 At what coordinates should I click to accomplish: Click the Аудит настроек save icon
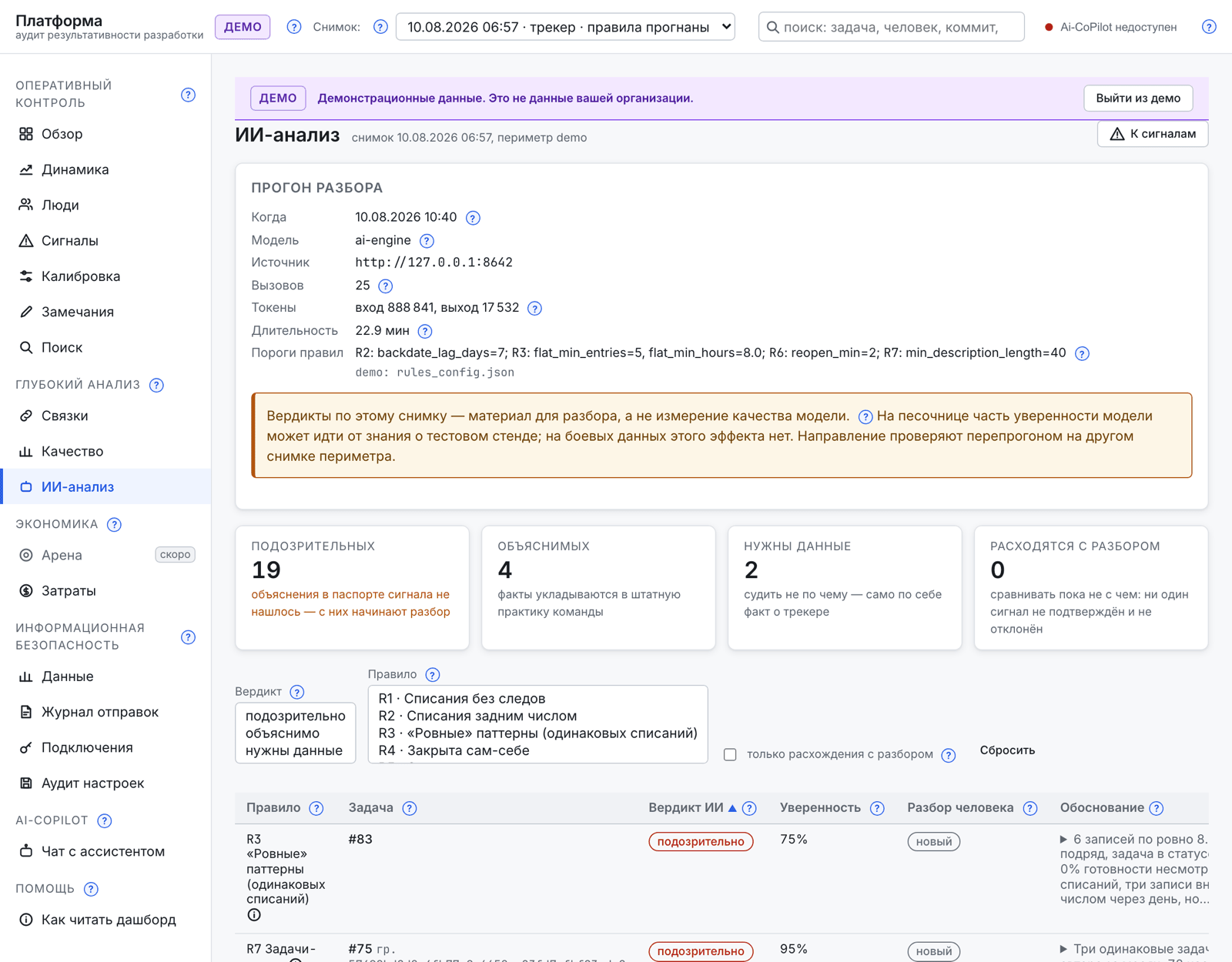(x=26, y=783)
